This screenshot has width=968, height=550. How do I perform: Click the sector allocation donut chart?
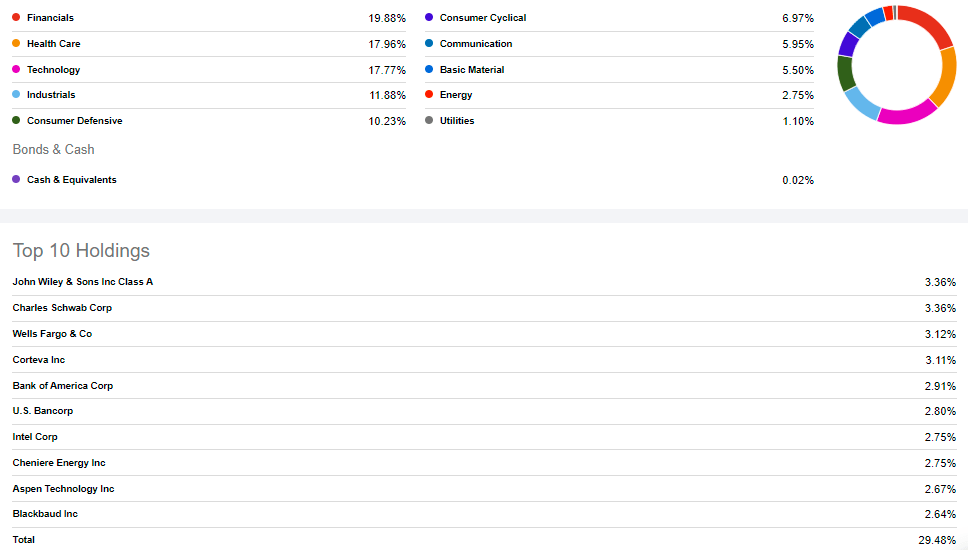click(x=896, y=65)
